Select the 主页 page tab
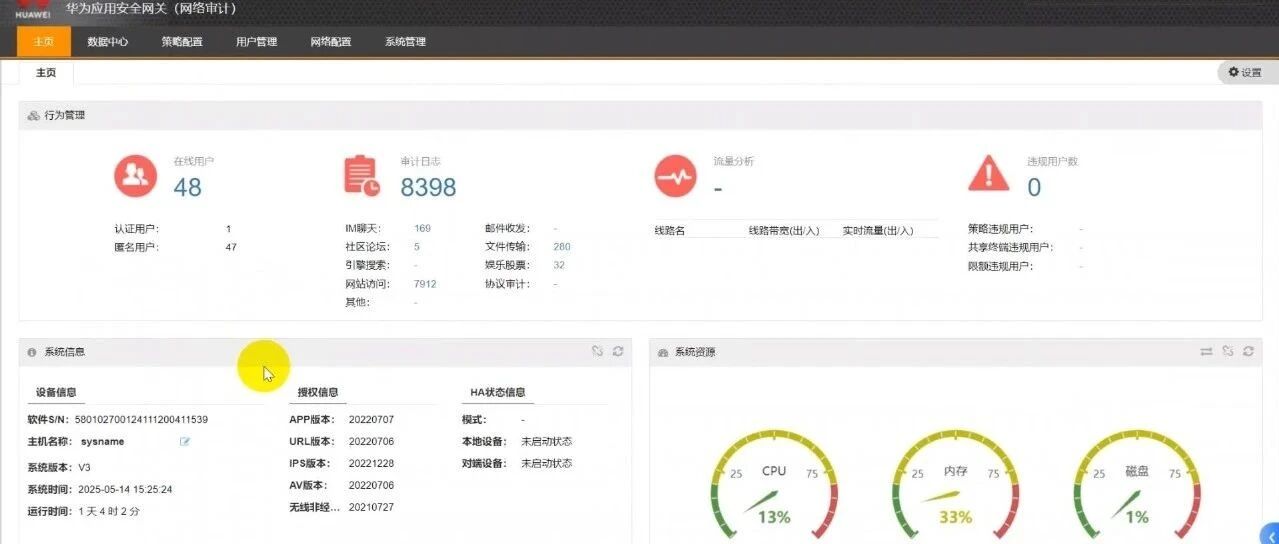1279x544 pixels. tap(46, 73)
